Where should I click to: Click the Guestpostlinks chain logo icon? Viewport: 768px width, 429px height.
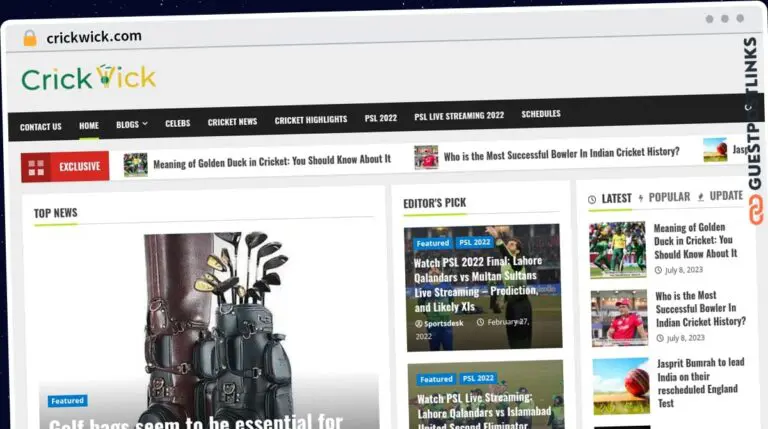pyautogui.click(x=756, y=208)
